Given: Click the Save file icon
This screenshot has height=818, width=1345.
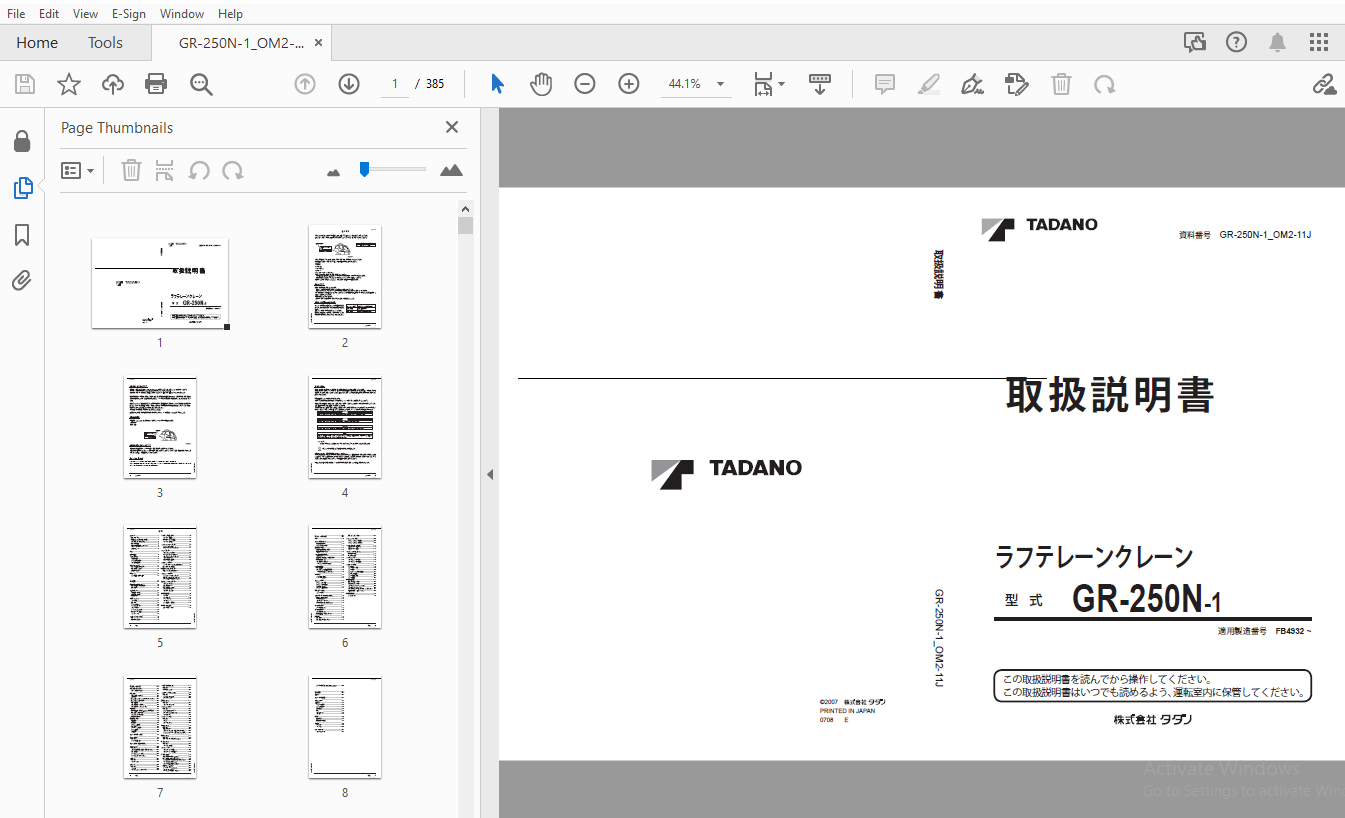Looking at the screenshot, I should pos(25,84).
